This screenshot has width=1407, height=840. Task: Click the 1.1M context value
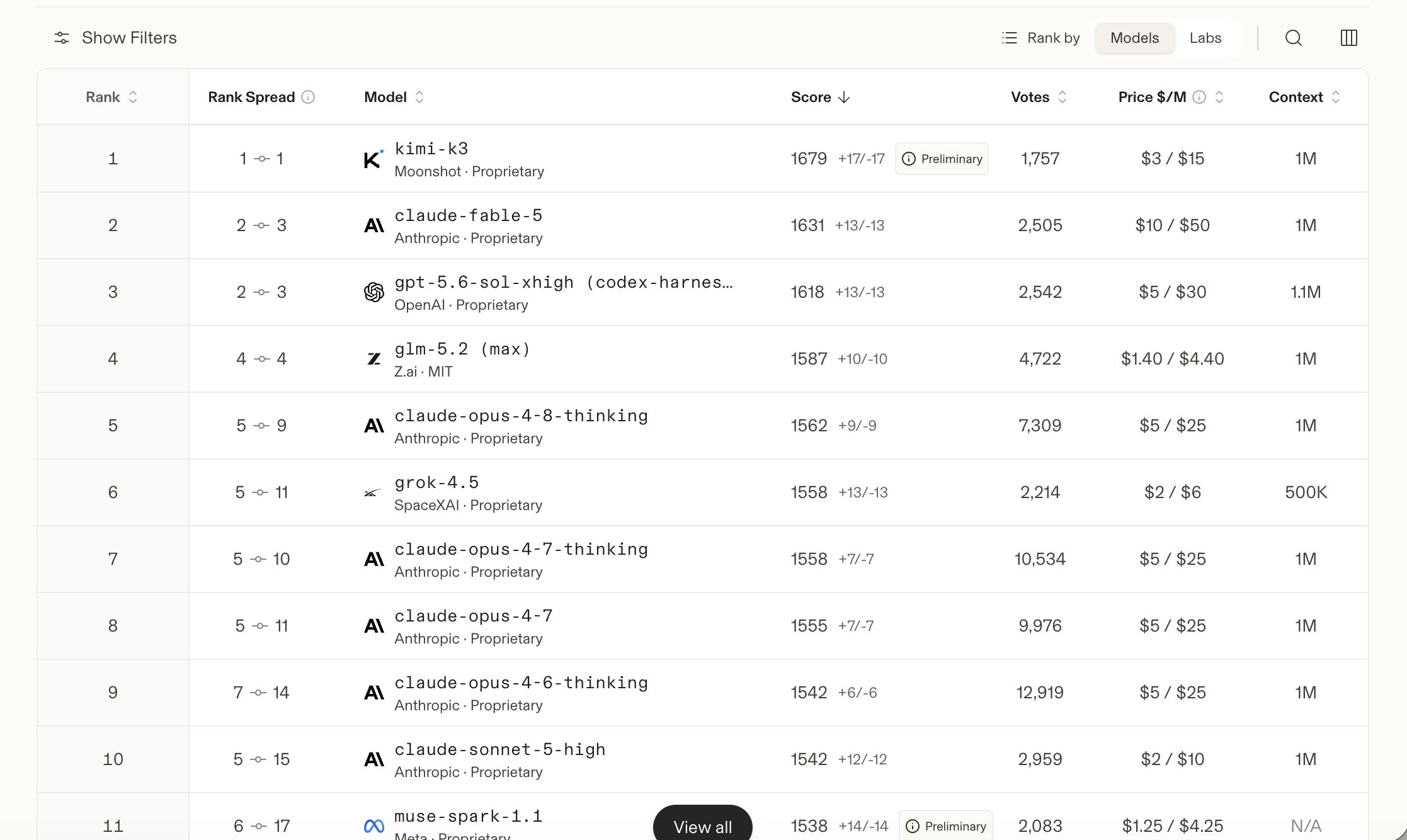[1306, 292]
